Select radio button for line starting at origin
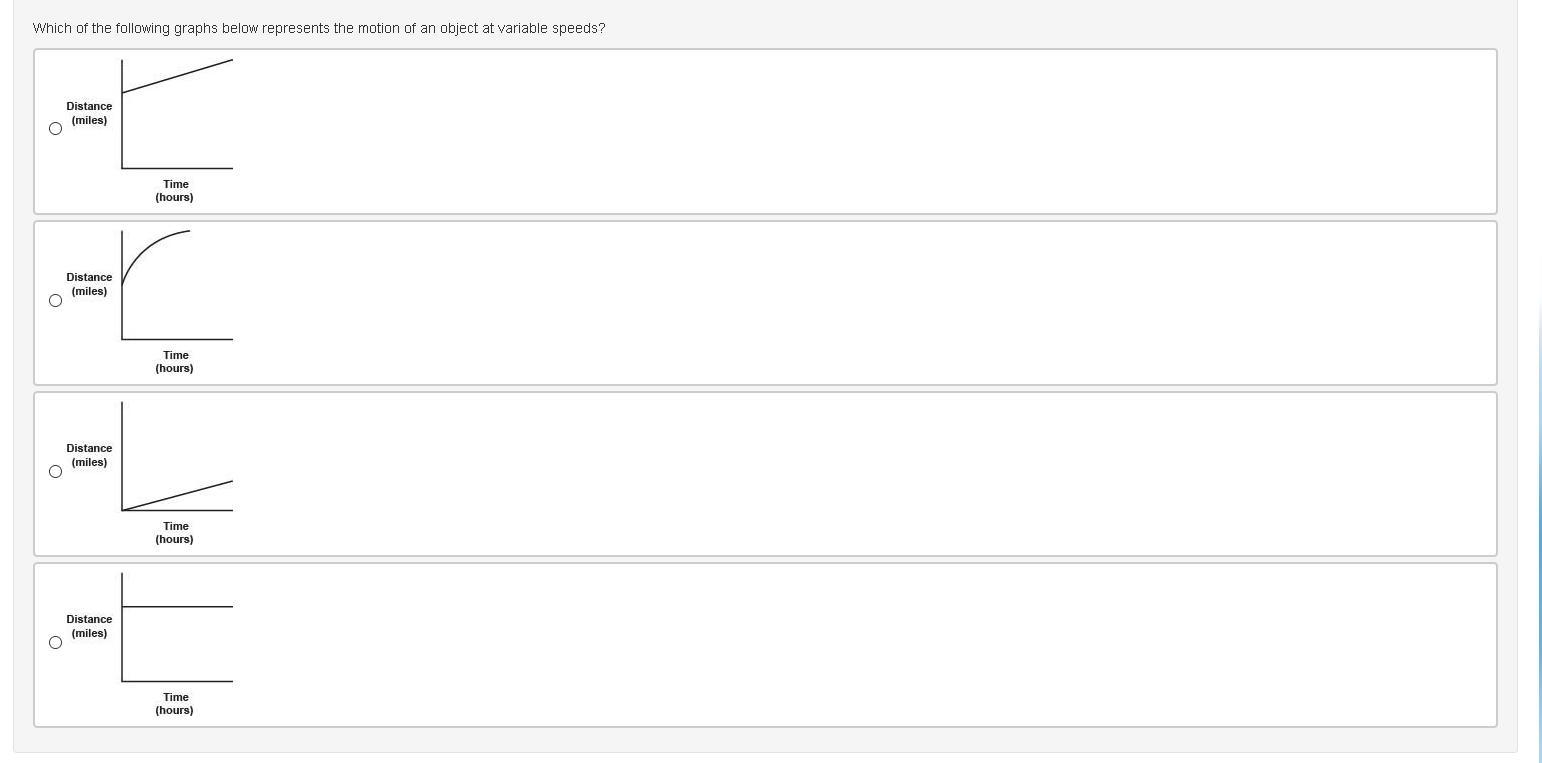Image resolution: width=1542 pixels, height=763 pixels. (55, 471)
